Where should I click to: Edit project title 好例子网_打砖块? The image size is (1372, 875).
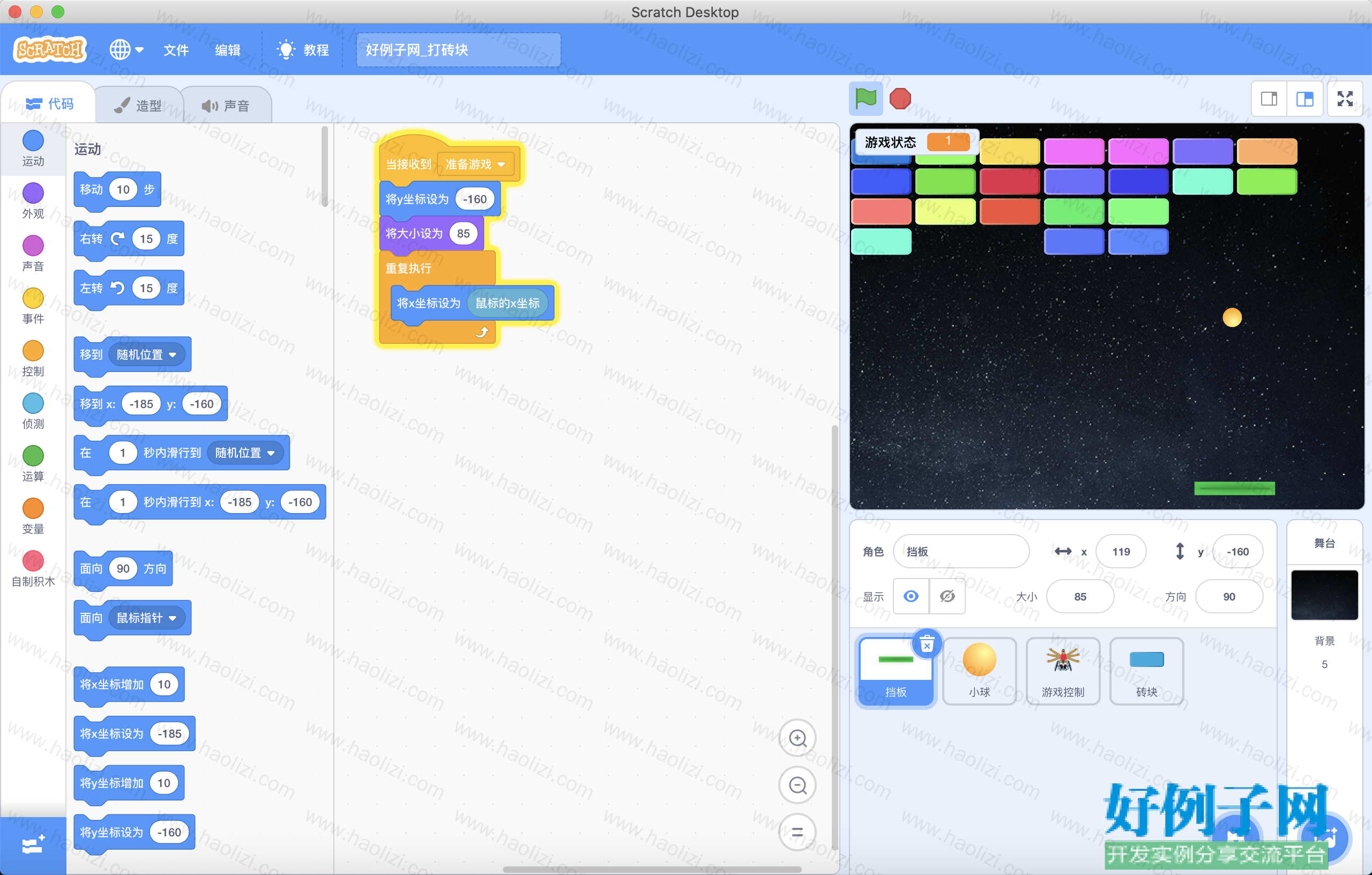click(x=458, y=50)
